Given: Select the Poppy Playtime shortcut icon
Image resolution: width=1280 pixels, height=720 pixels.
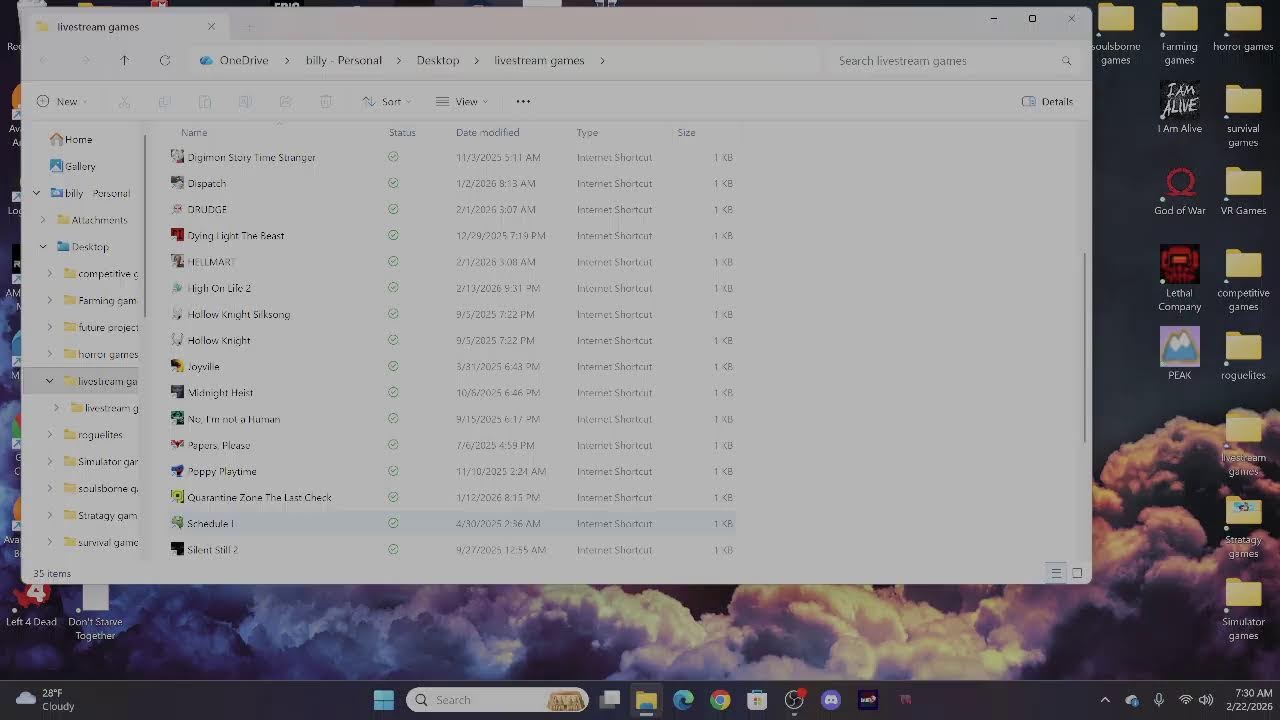Looking at the screenshot, I should 177,471.
